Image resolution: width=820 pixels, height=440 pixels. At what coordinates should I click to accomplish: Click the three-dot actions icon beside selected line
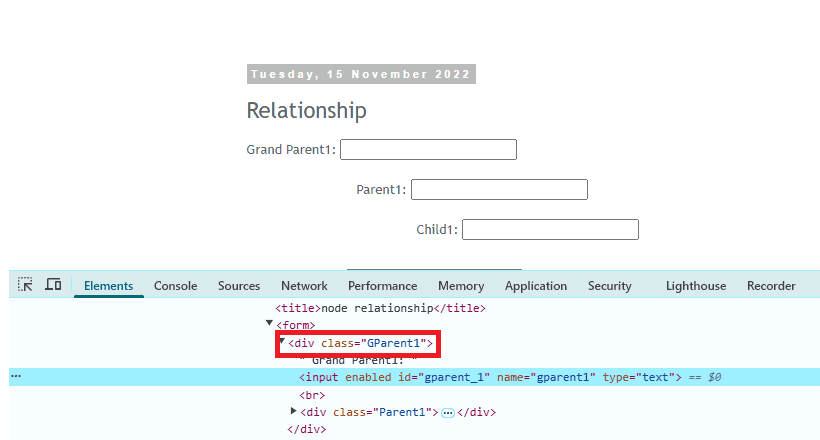pyautogui.click(x=15, y=377)
